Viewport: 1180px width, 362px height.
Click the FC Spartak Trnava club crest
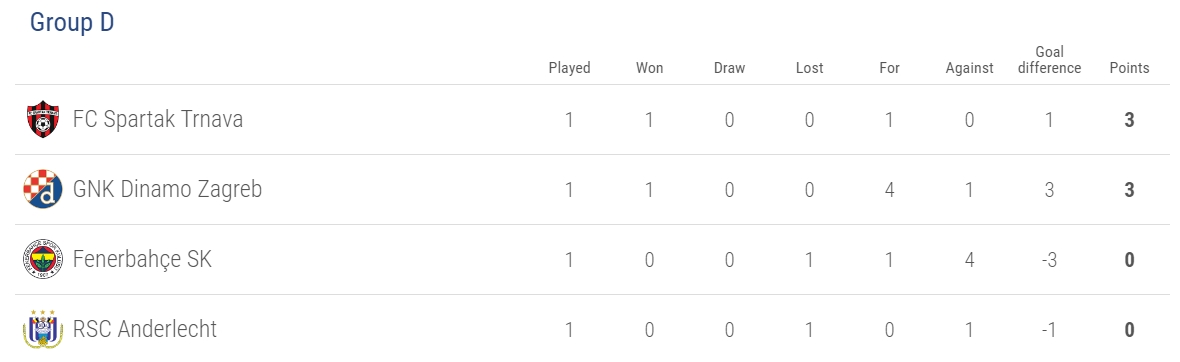pyautogui.click(x=42, y=120)
